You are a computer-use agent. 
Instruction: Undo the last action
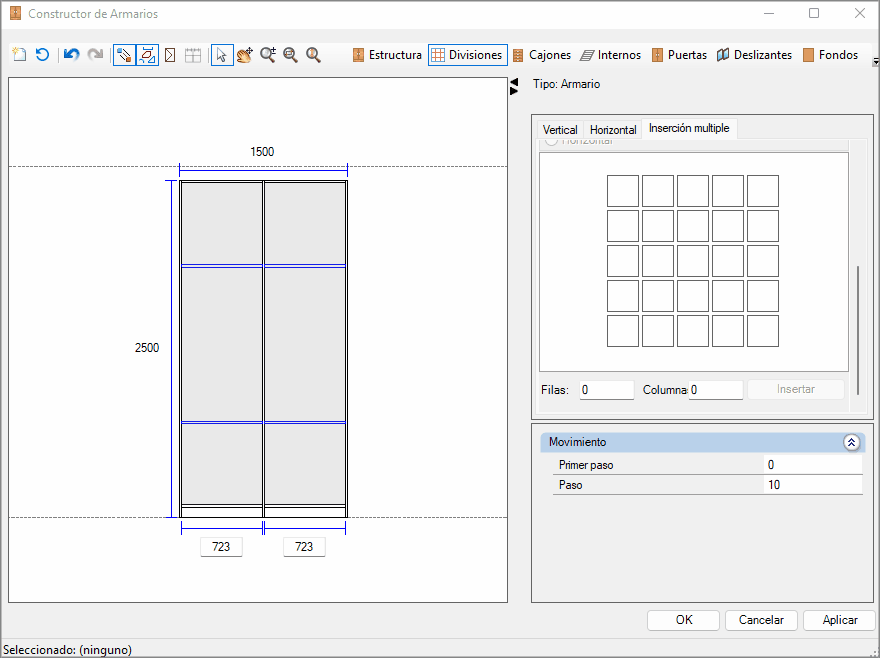[x=71, y=54]
